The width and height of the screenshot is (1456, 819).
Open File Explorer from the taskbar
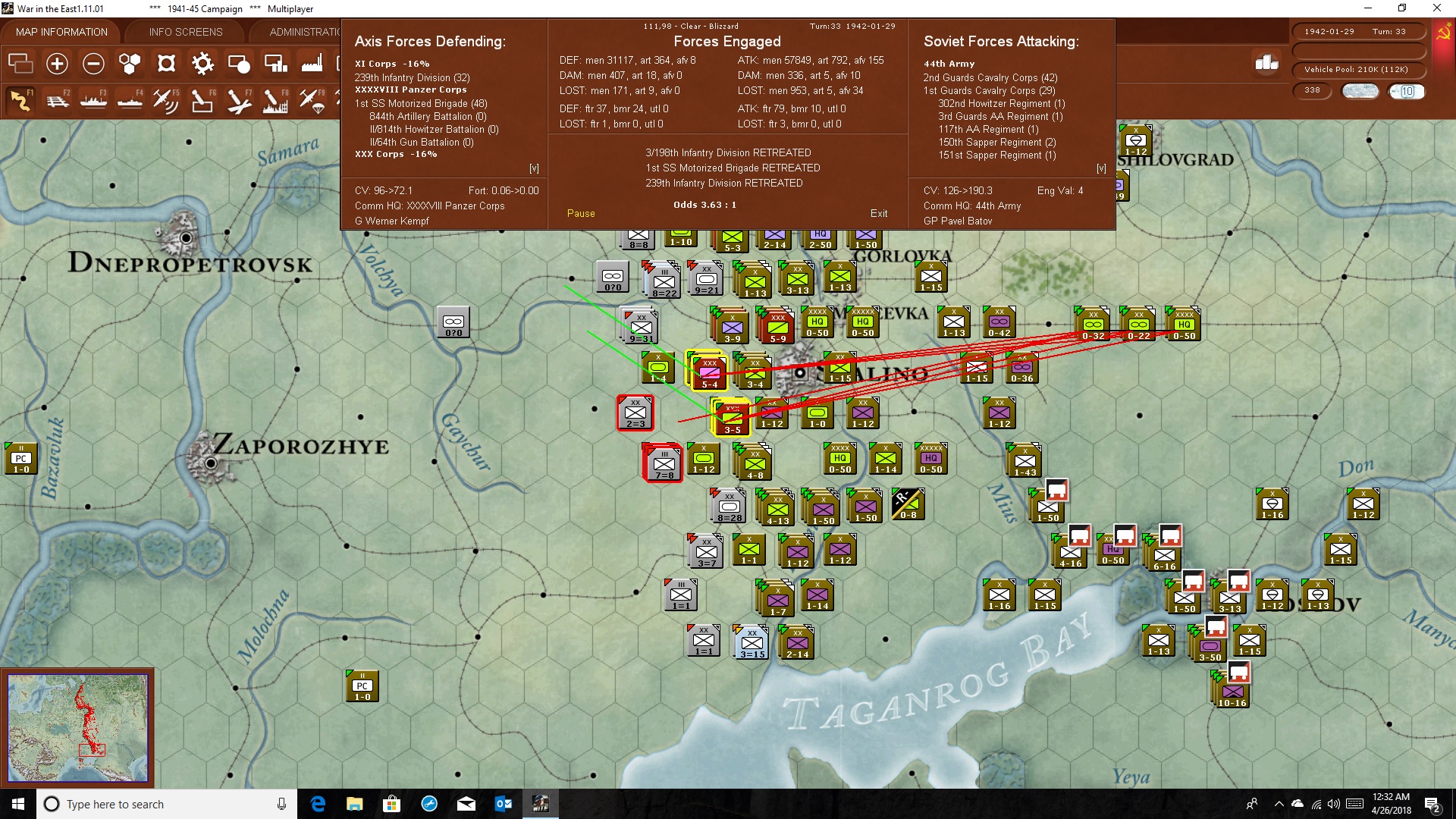pyautogui.click(x=355, y=804)
